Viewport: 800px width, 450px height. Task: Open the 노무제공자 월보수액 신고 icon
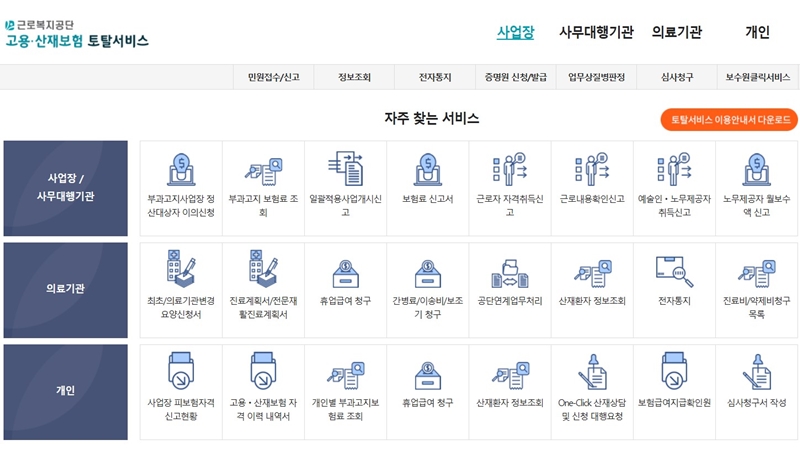[x=757, y=169]
